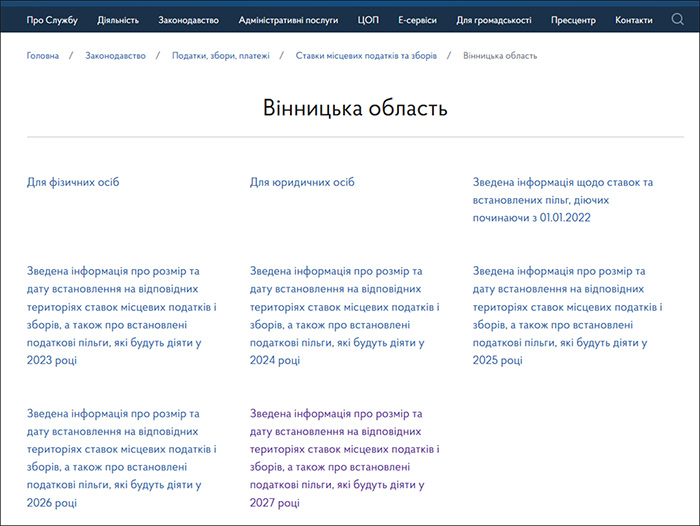
Task: Open the search magnifier icon
Action: click(x=677, y=19)
